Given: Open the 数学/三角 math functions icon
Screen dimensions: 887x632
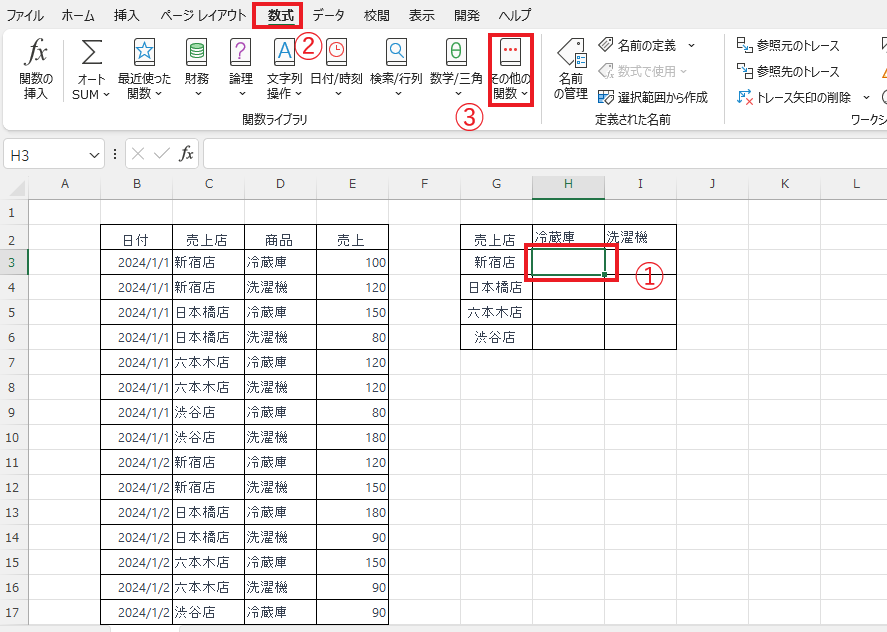Looking at the screenshot, I should click(x=456, y=52).
